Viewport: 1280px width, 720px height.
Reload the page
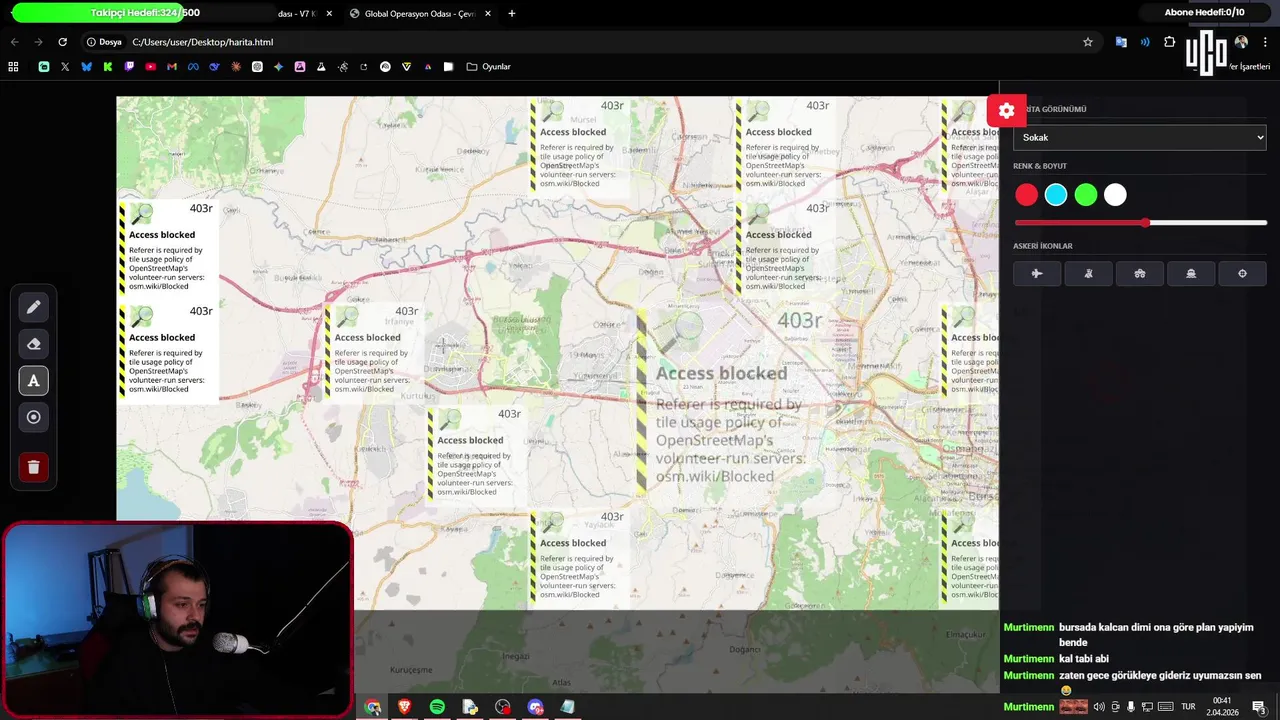tap(62, 42)
